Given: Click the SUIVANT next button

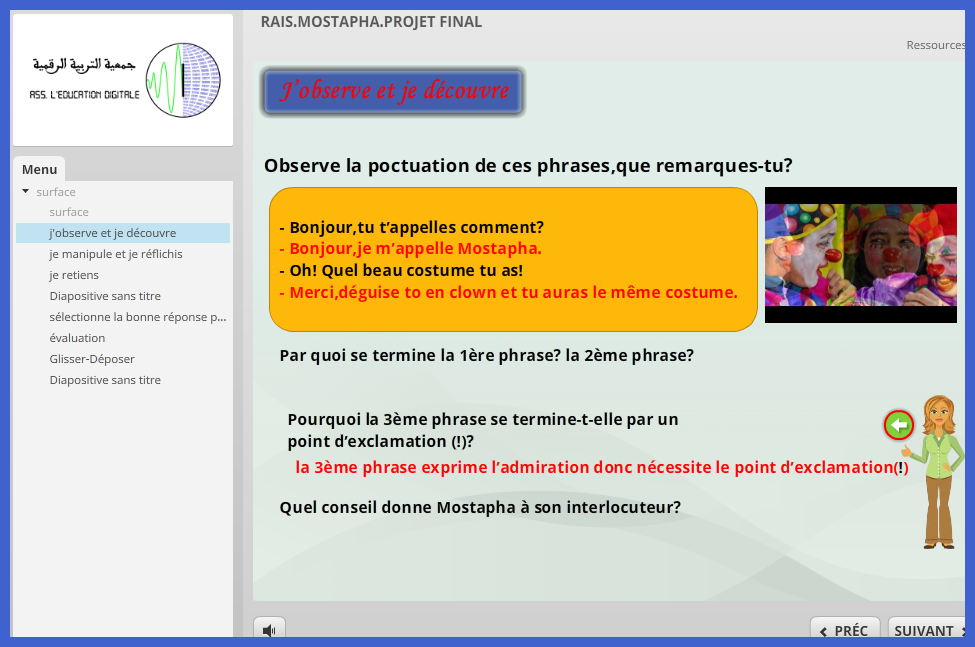Looking at the screenshot, I should coord(927,629).
